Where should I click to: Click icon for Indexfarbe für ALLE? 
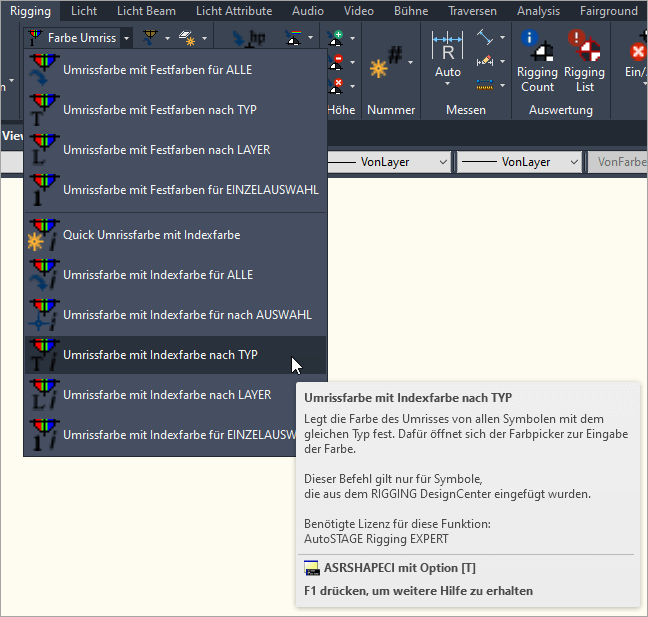tap(45, 275)
